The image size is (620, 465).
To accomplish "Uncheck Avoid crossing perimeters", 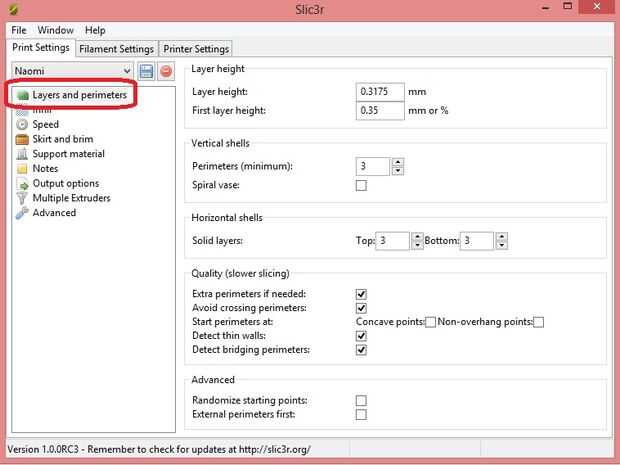I will (361, 308).
